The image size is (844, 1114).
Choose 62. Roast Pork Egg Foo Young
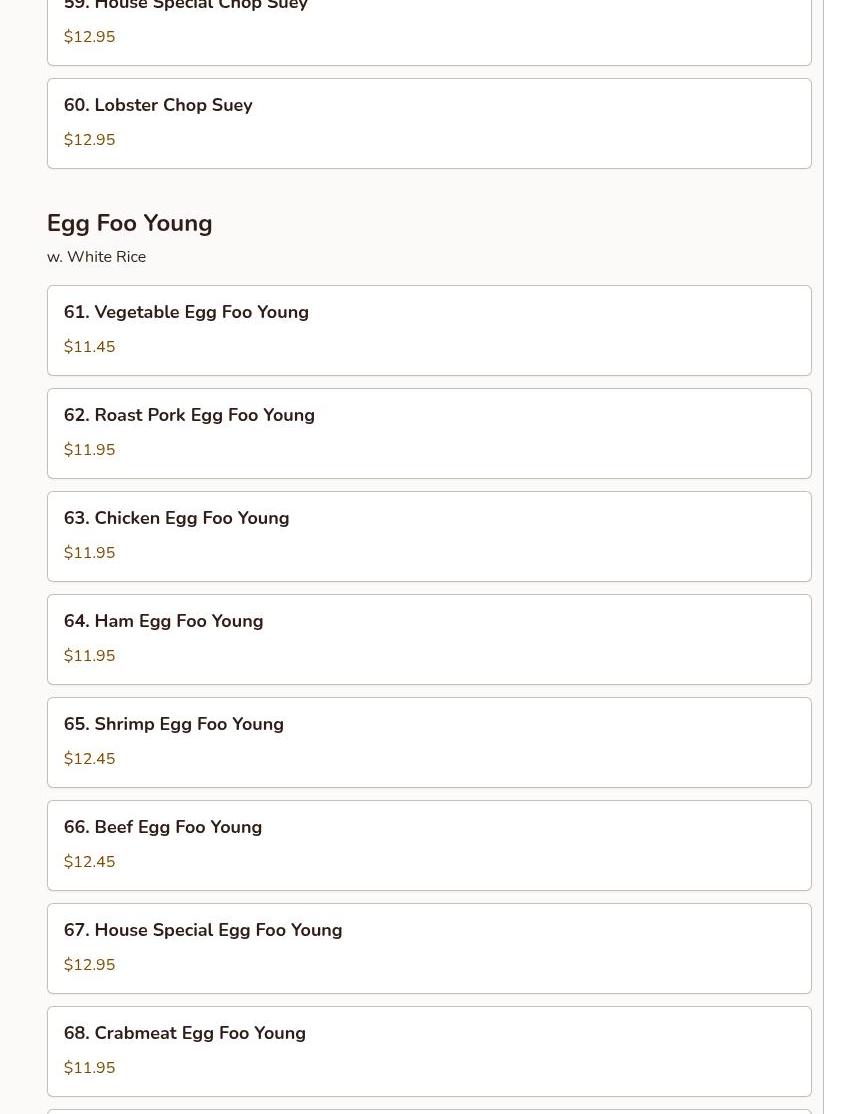click(189, 416)
